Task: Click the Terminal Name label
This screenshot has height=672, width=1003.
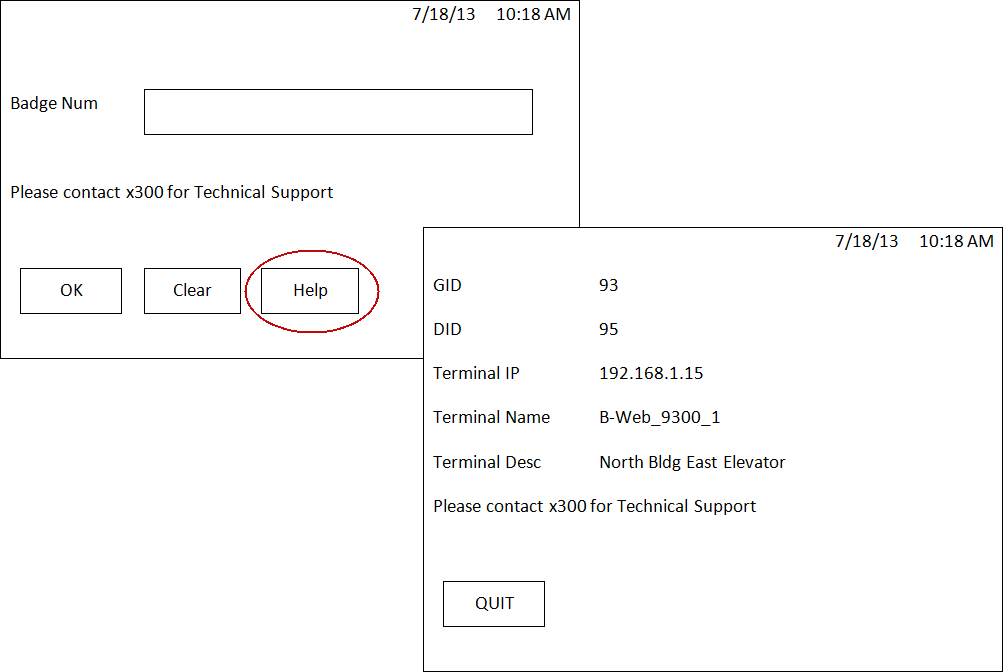Action: pyautogui.click(x=491, y=418)
